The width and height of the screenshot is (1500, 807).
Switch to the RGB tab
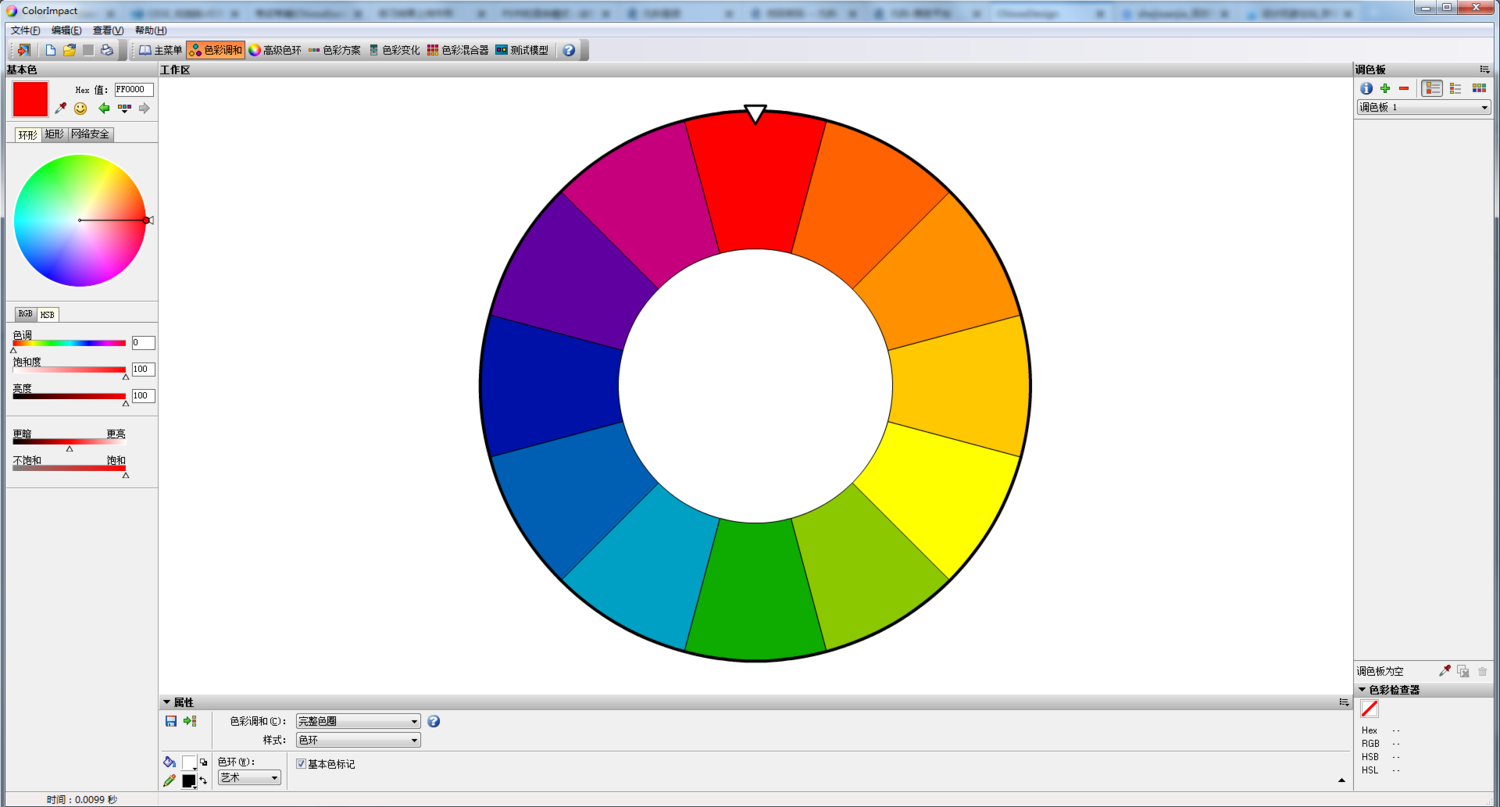(x=25, y=314)
